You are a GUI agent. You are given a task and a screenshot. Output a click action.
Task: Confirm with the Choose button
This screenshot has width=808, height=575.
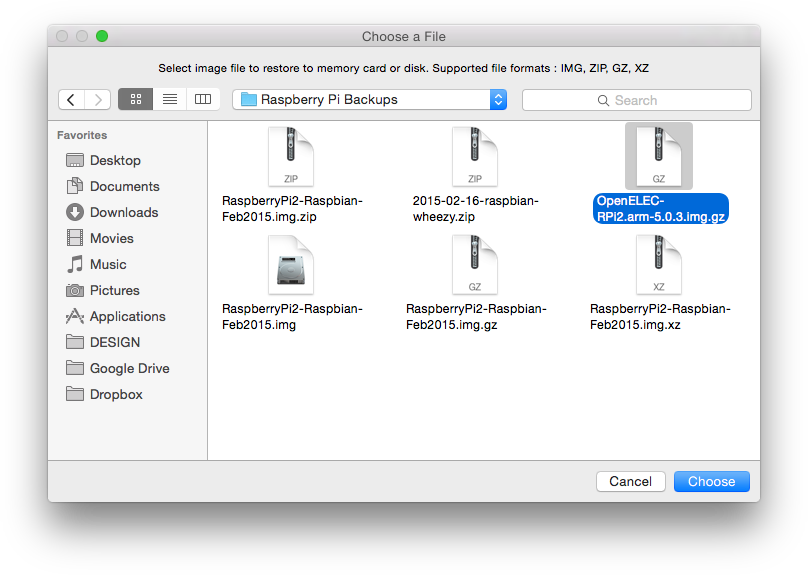coord(712,481)
